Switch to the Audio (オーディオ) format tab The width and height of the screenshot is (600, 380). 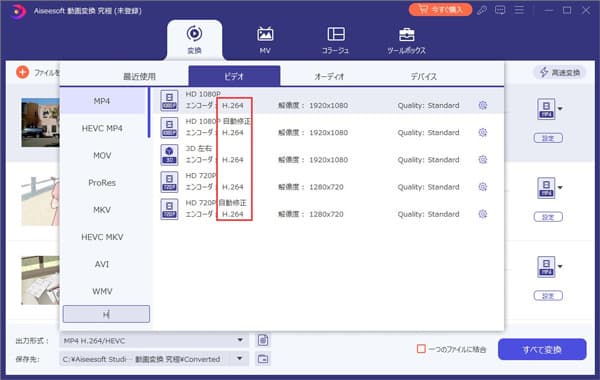click(x=329, y=77)
